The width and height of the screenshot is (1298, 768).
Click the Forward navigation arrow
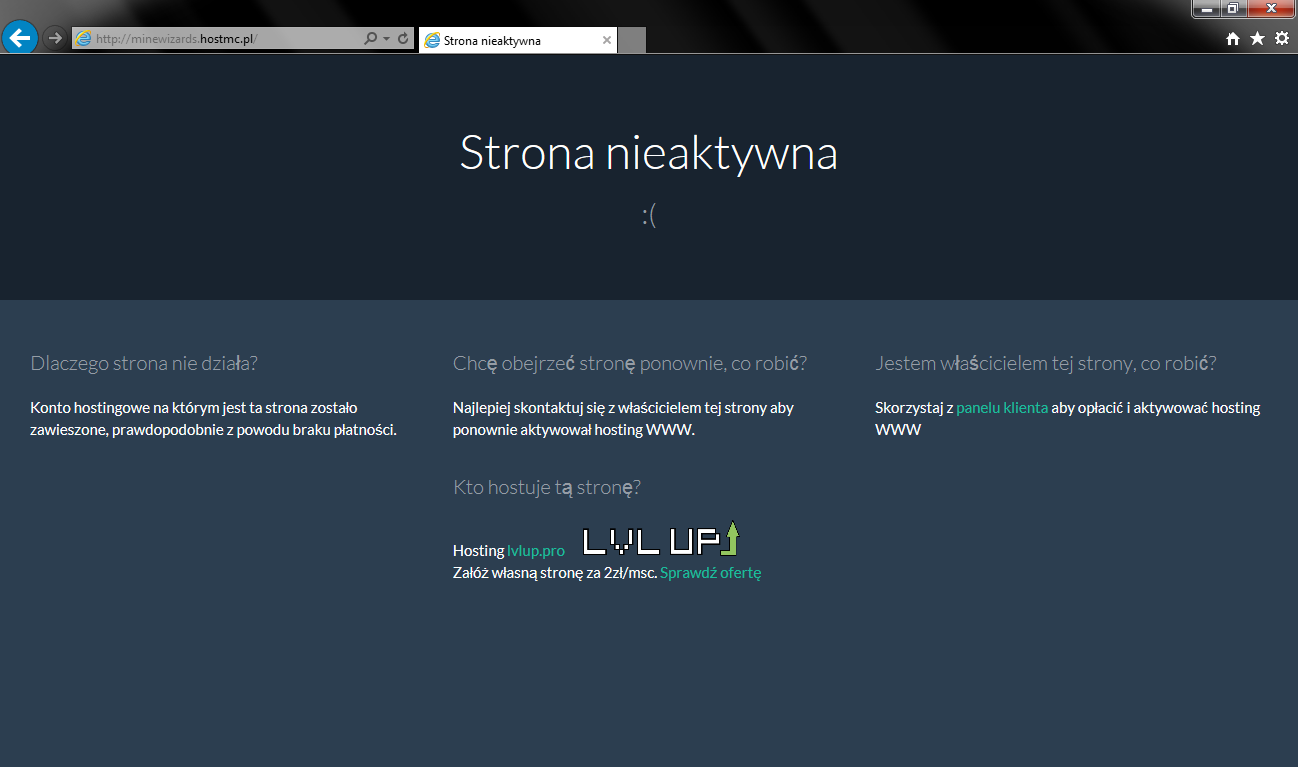pos(55,38)
